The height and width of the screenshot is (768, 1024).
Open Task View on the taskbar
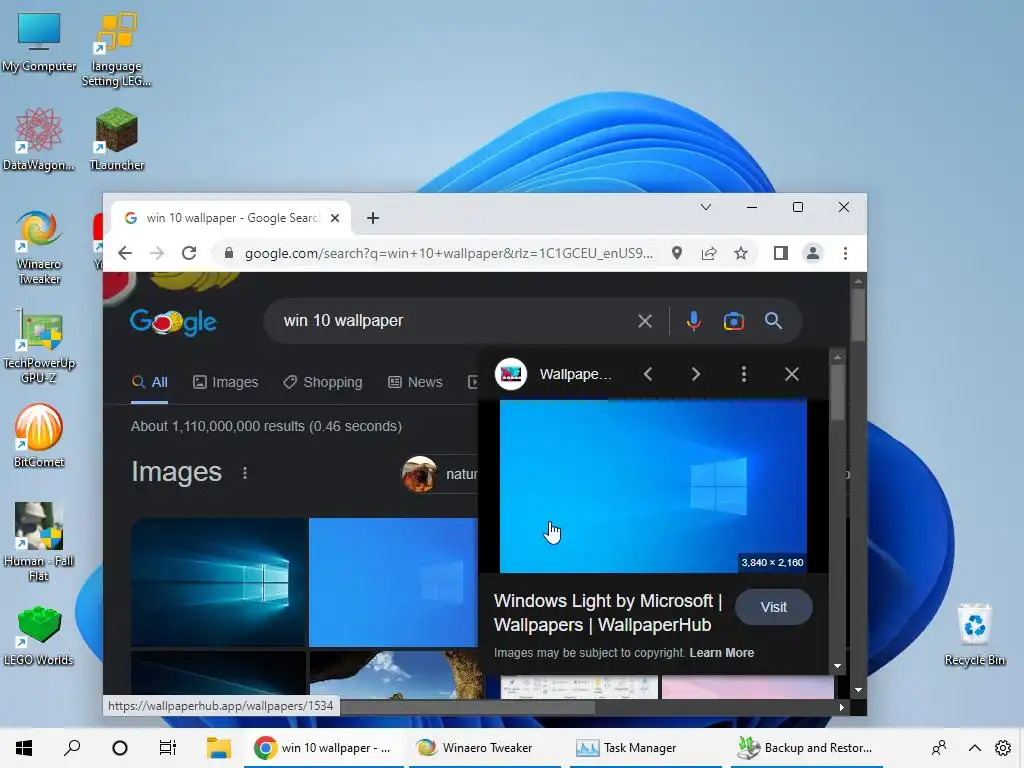click(168, 748)
